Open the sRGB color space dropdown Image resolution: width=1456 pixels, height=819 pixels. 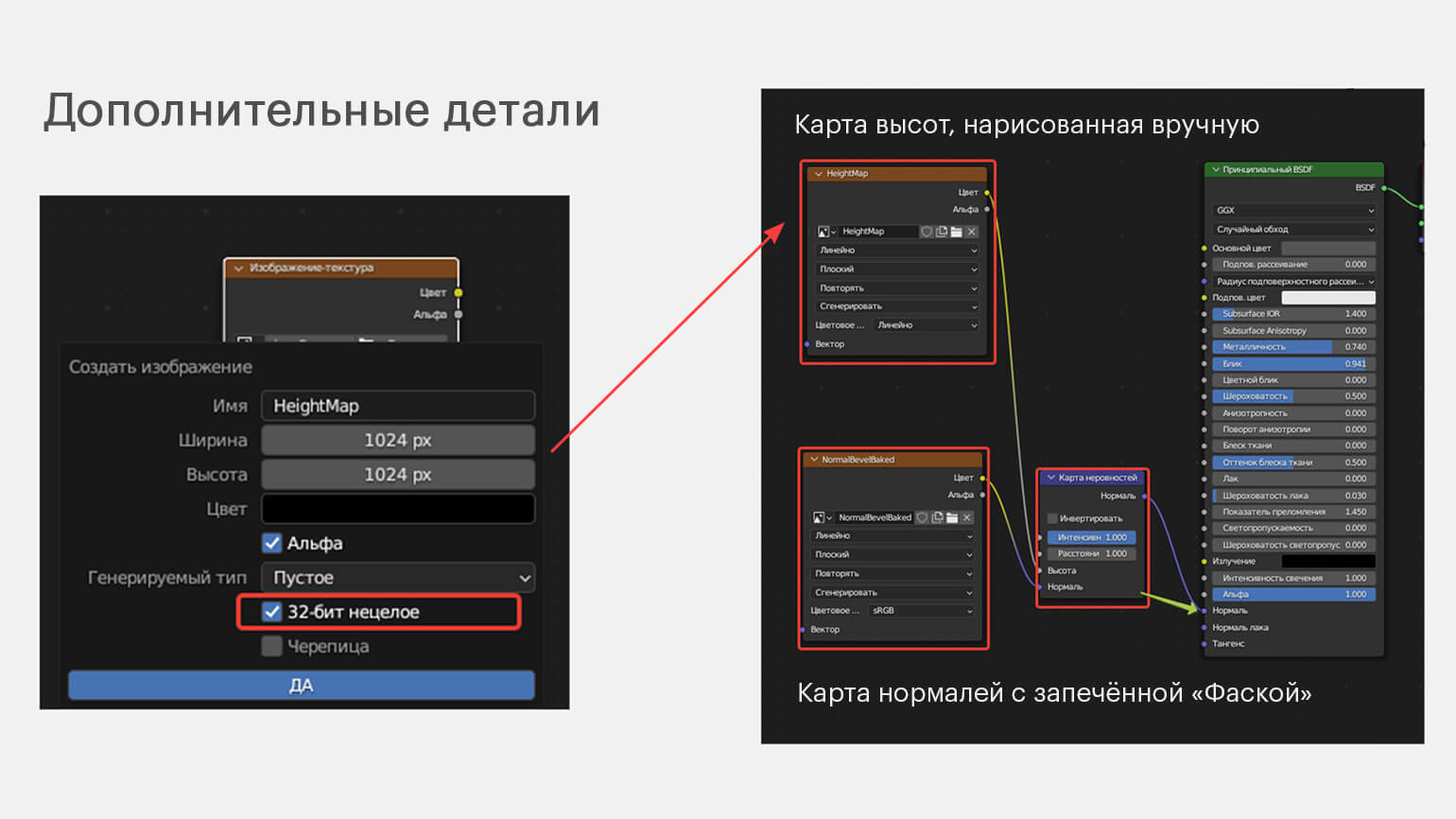(x=922, y=611)
